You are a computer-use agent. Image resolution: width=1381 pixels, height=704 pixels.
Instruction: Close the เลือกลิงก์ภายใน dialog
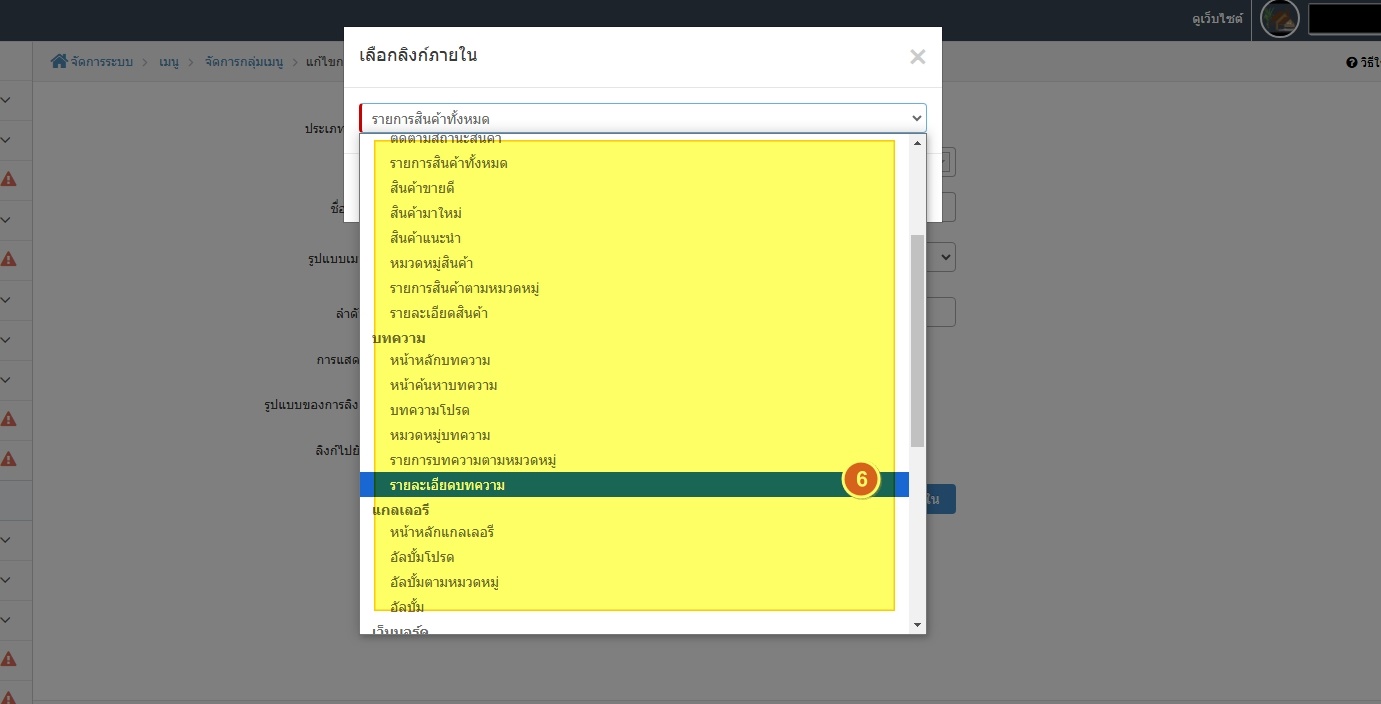click(917, 57)
